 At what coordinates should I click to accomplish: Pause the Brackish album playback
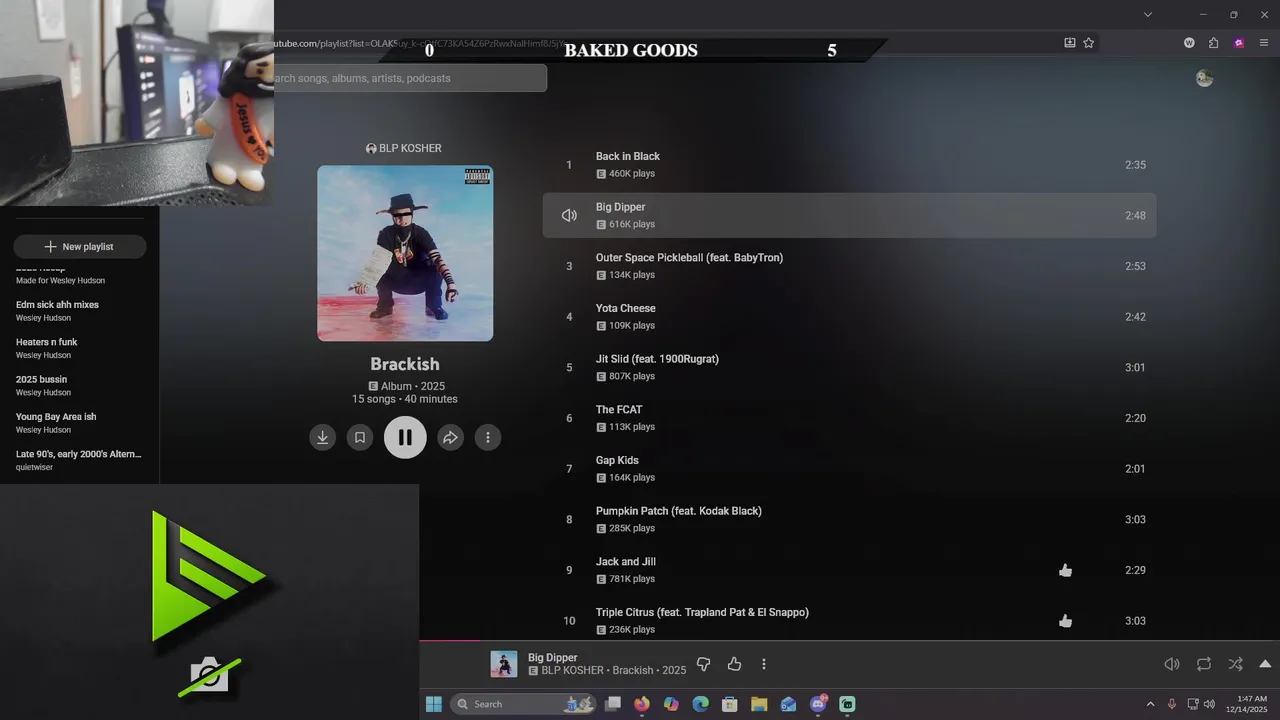coord(405,437)
